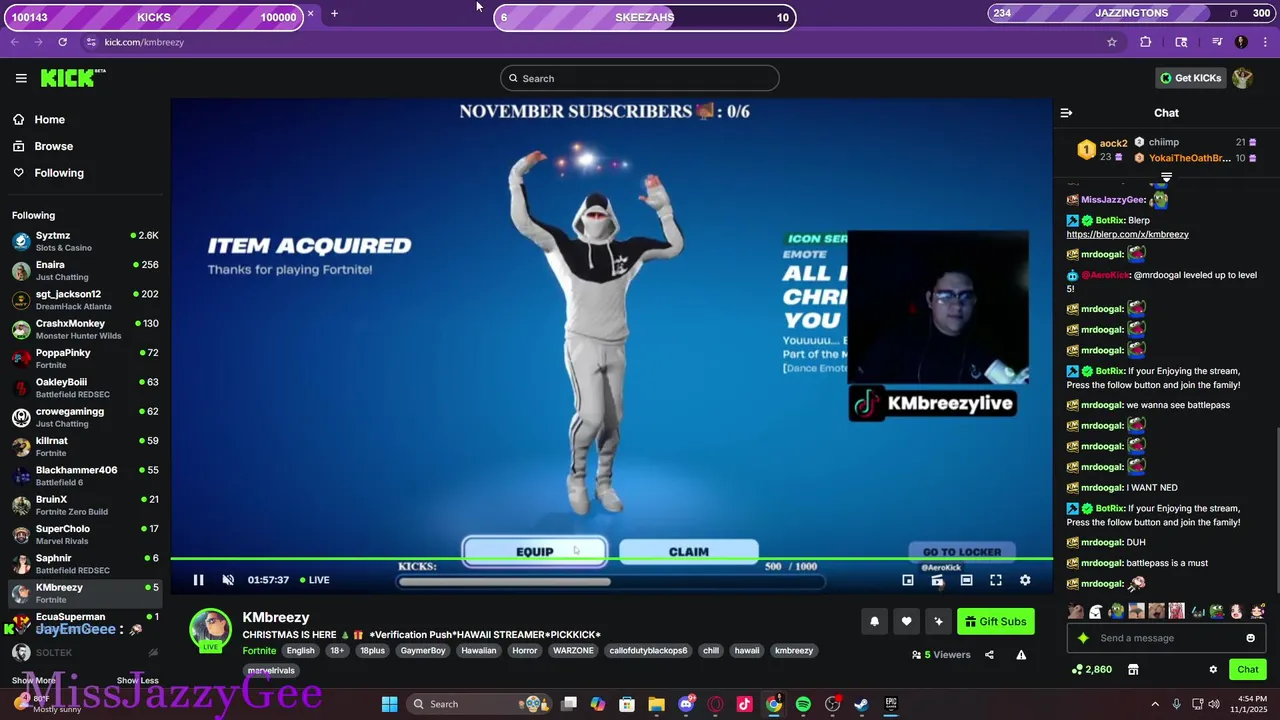Click the Send a message field
The height and width of the screenshot is (720, 1280).
point(1166,638)
